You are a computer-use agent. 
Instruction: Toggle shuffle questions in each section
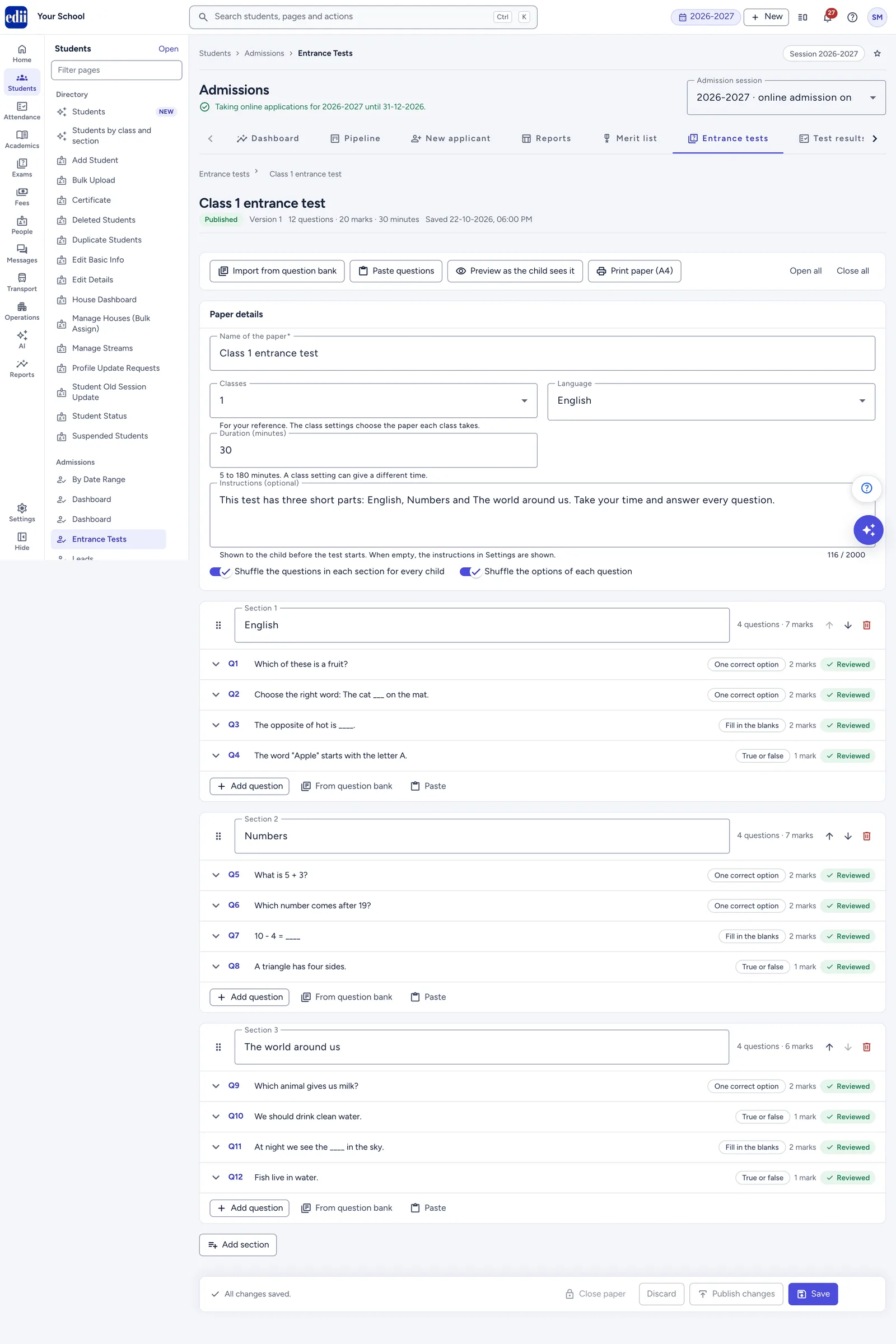point(220,571)
